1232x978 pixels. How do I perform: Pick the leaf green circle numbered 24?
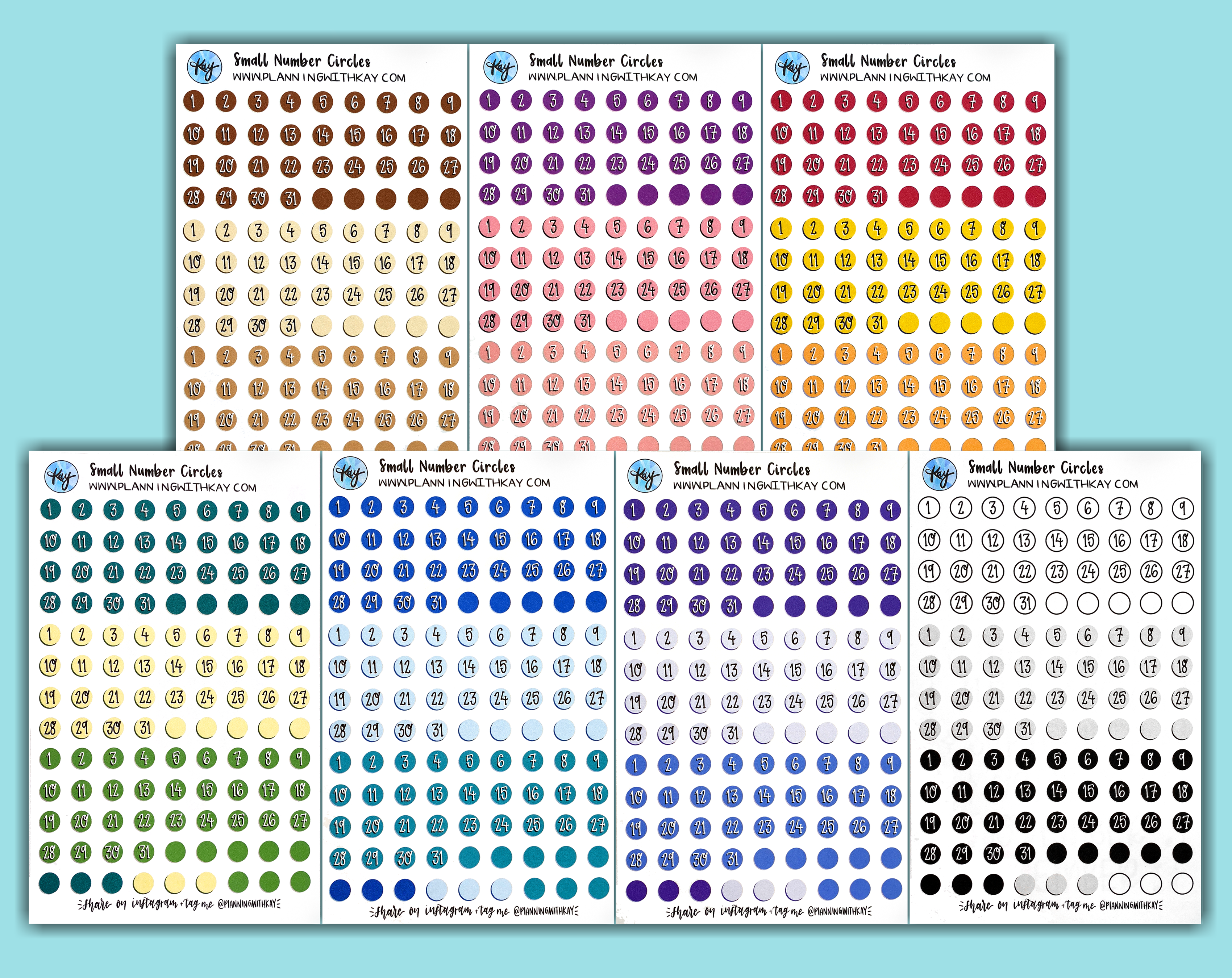tap(206, 821)
